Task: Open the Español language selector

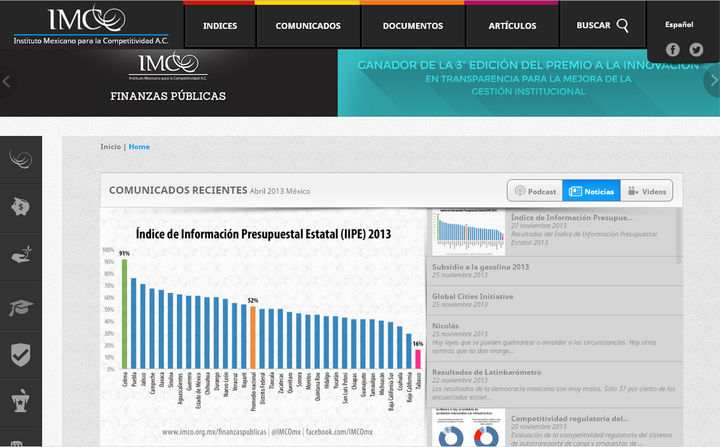Action: click(678, 24)
